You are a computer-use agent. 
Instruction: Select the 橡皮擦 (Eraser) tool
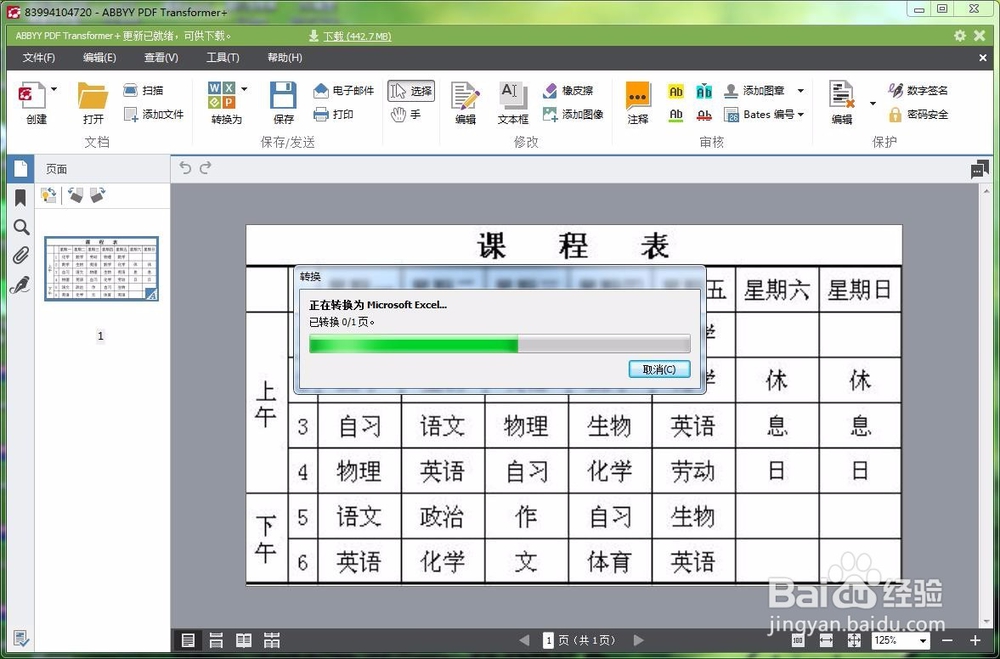click(568, 91)
